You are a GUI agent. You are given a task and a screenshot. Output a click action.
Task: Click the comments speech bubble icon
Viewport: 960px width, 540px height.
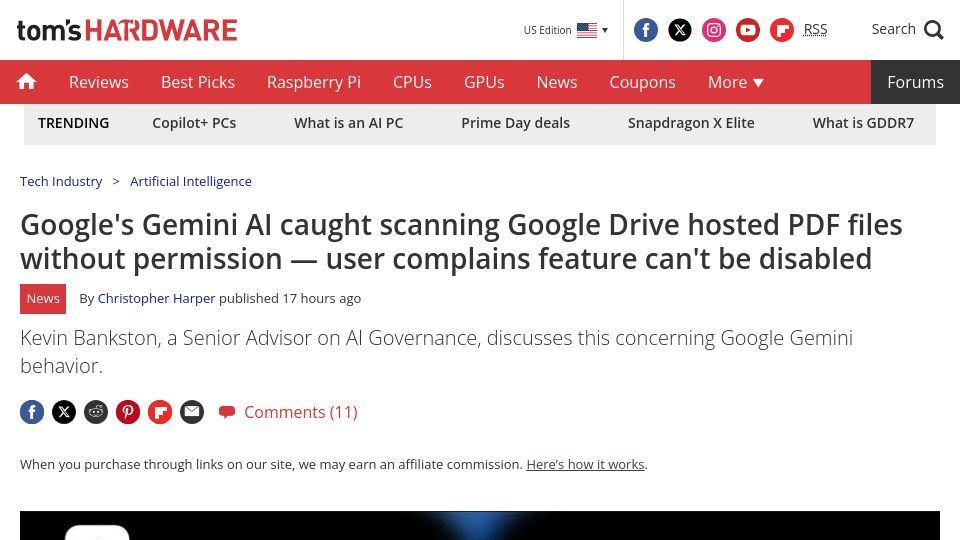click(x=227, y=412)
